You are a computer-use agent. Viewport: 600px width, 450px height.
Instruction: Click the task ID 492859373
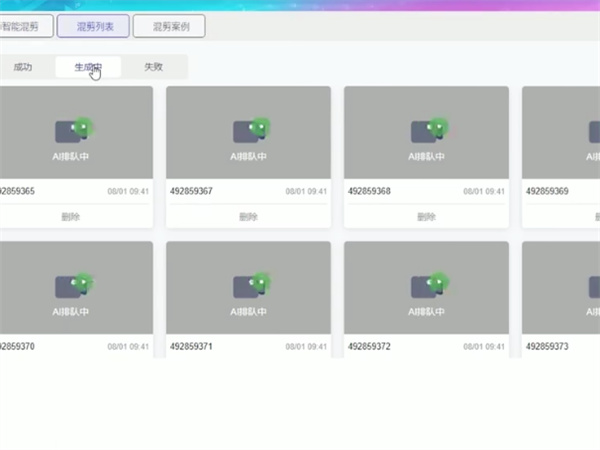(547, 346)
